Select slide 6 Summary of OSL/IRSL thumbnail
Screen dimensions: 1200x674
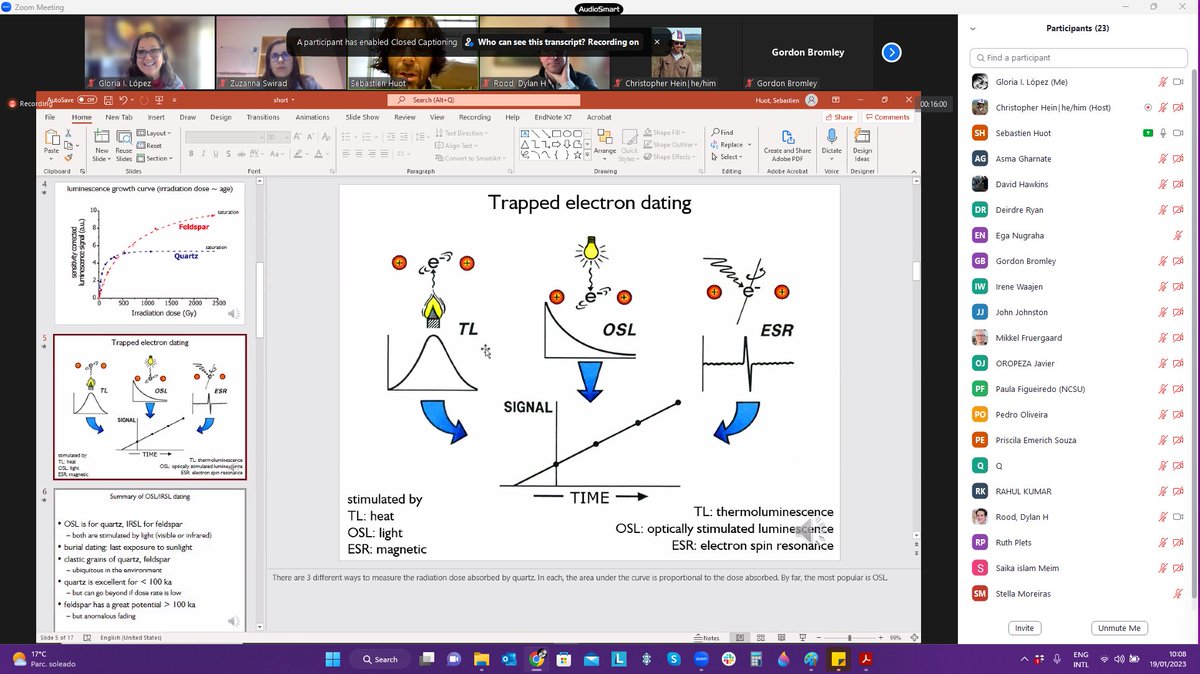coord(149,559)
